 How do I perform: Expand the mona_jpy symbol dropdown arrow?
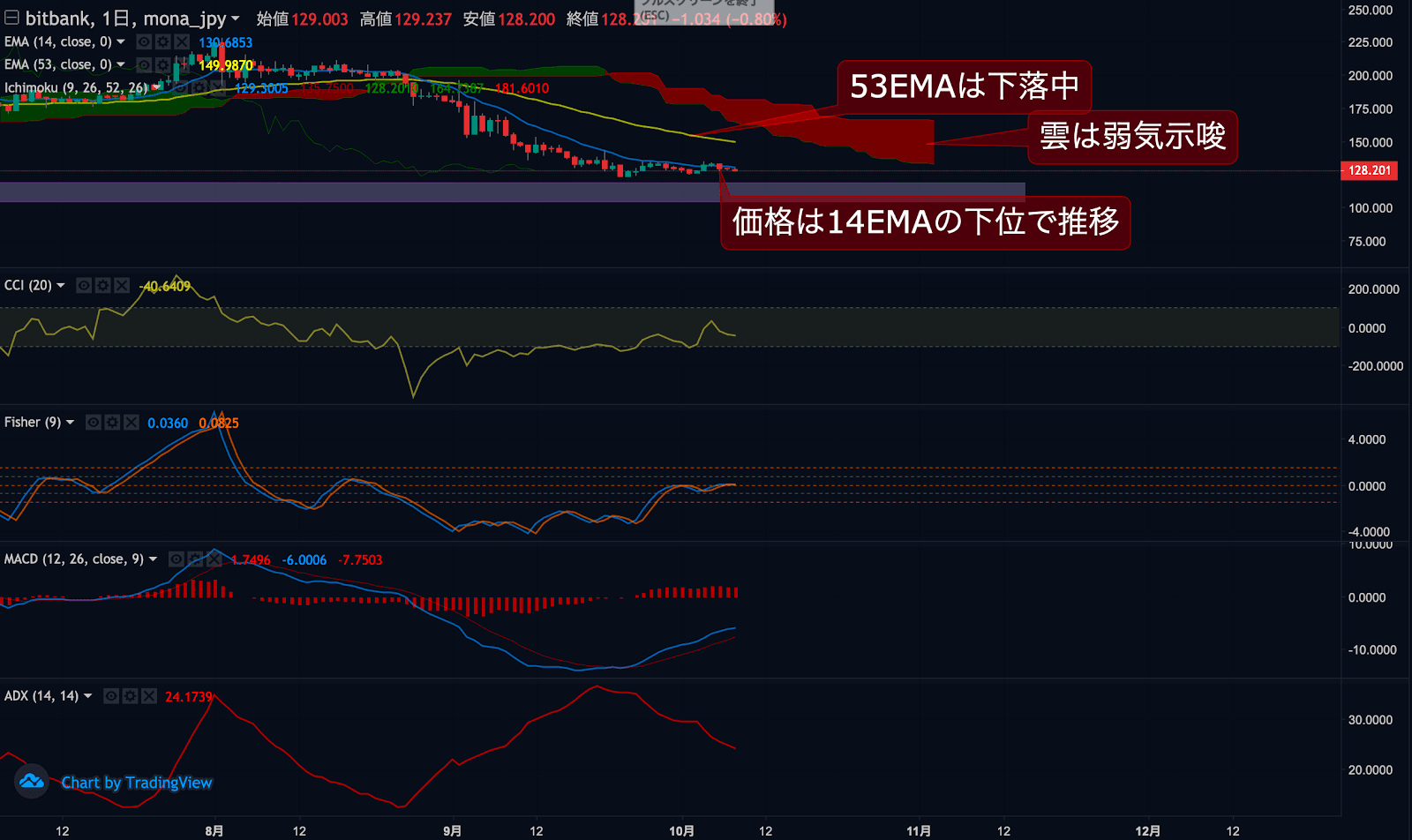[x=236, y=19]
